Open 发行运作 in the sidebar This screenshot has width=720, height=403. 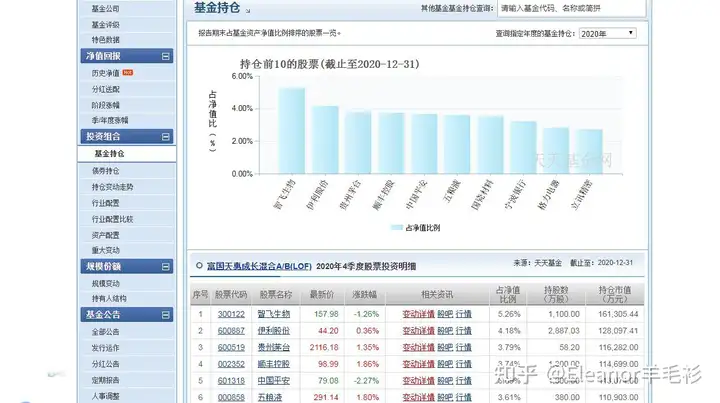pos(105,348)
